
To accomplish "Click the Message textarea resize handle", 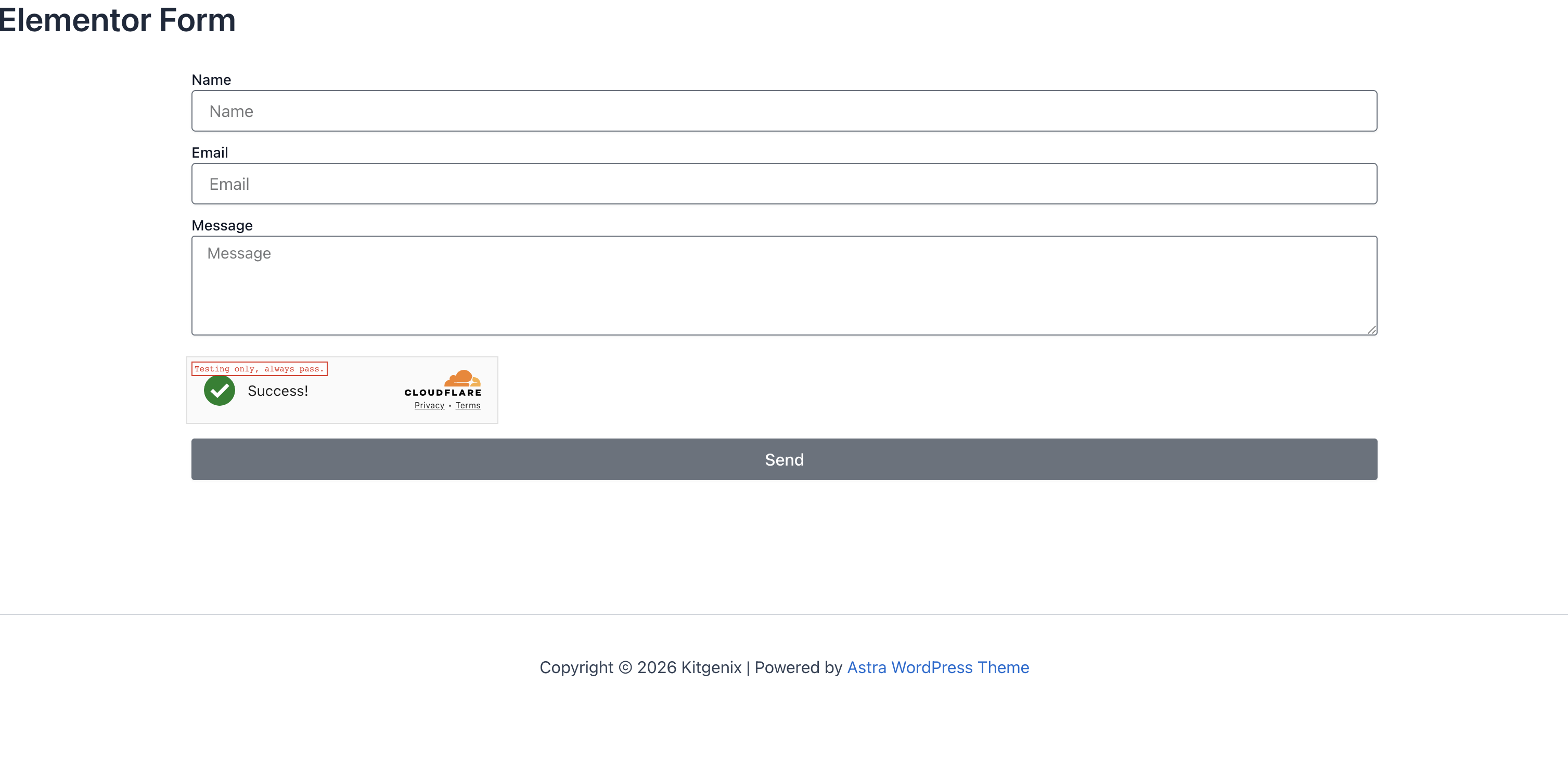I will tap(1372, 329).
